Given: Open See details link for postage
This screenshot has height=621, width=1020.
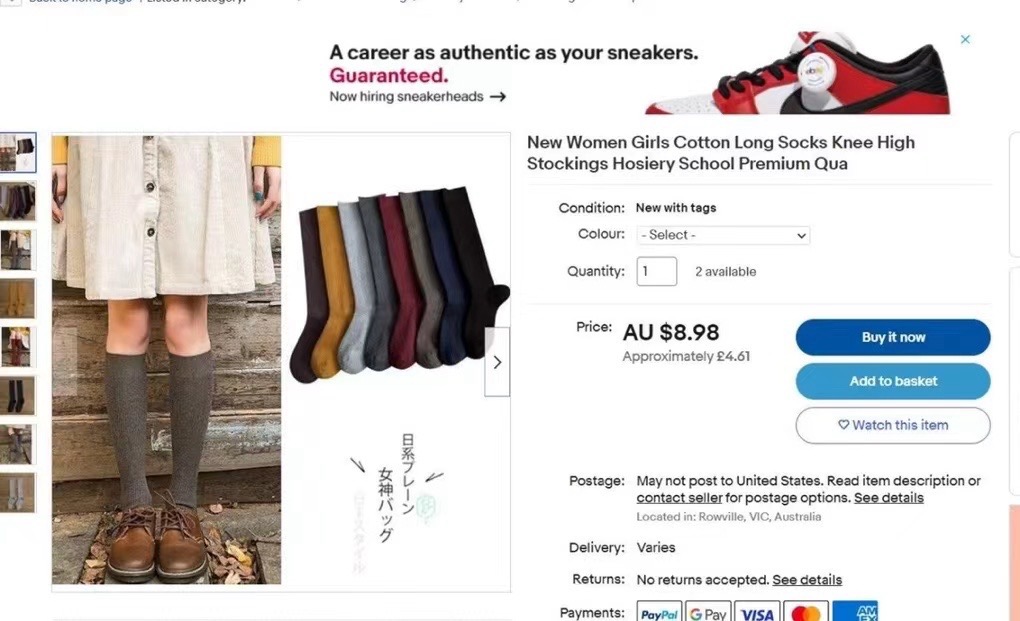Looking at the screenshot, I should (889, 498).
